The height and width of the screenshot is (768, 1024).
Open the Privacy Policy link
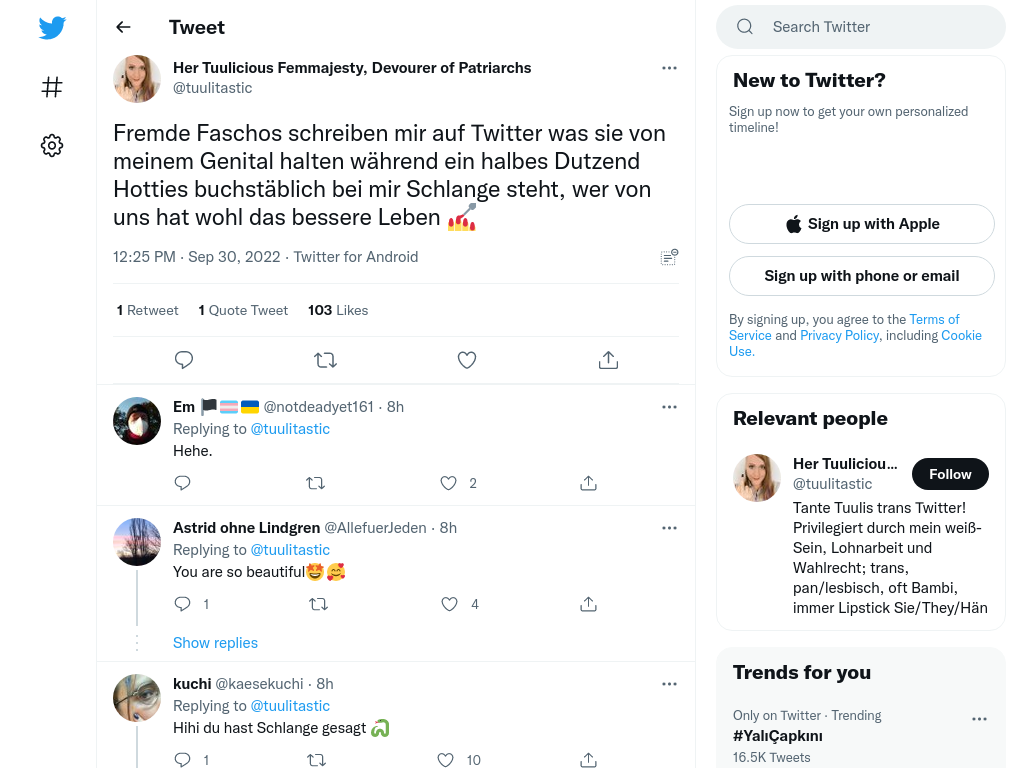coord(839,335)
